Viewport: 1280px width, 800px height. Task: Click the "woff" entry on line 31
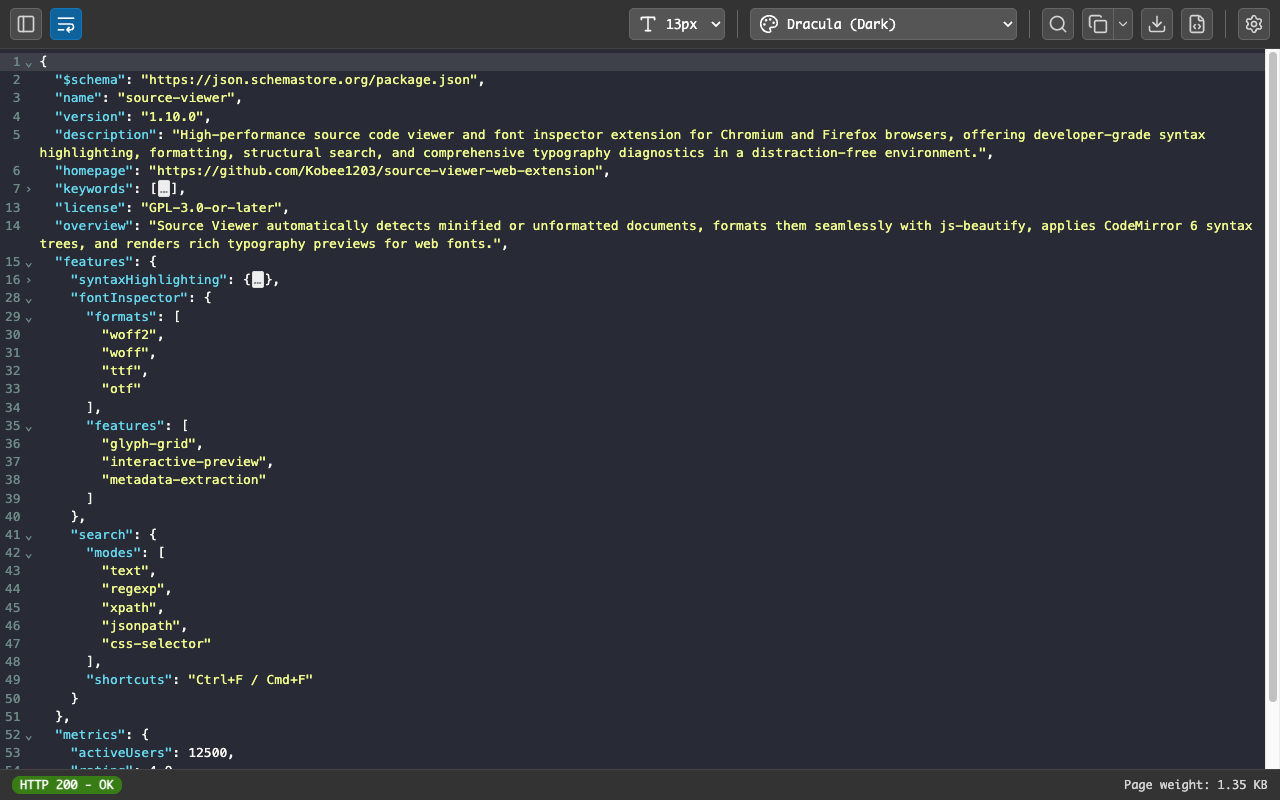pos(125,353)
